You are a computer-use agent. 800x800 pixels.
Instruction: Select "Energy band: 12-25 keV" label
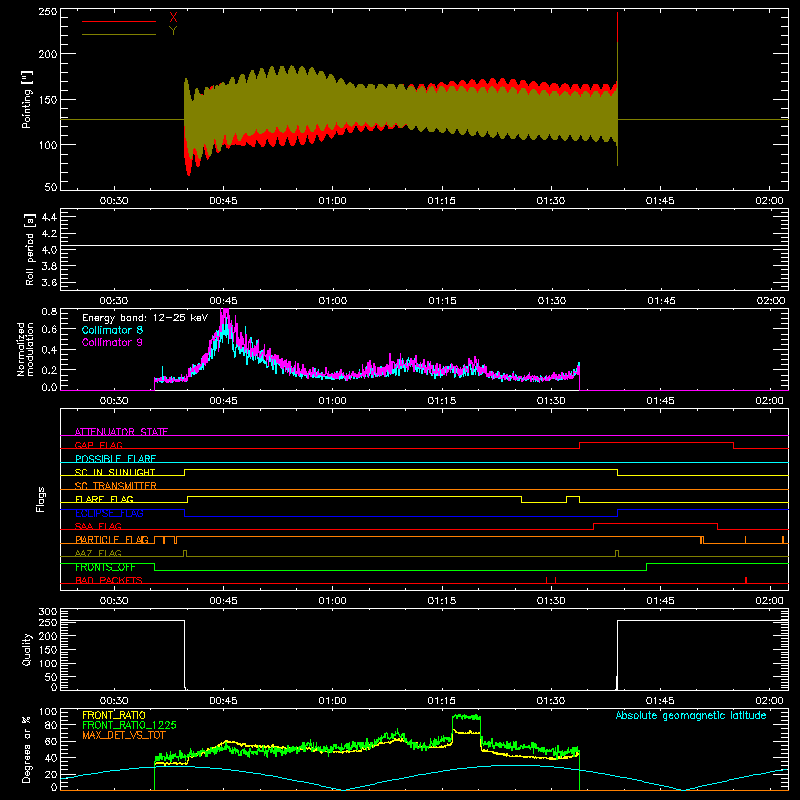point(145,318)
